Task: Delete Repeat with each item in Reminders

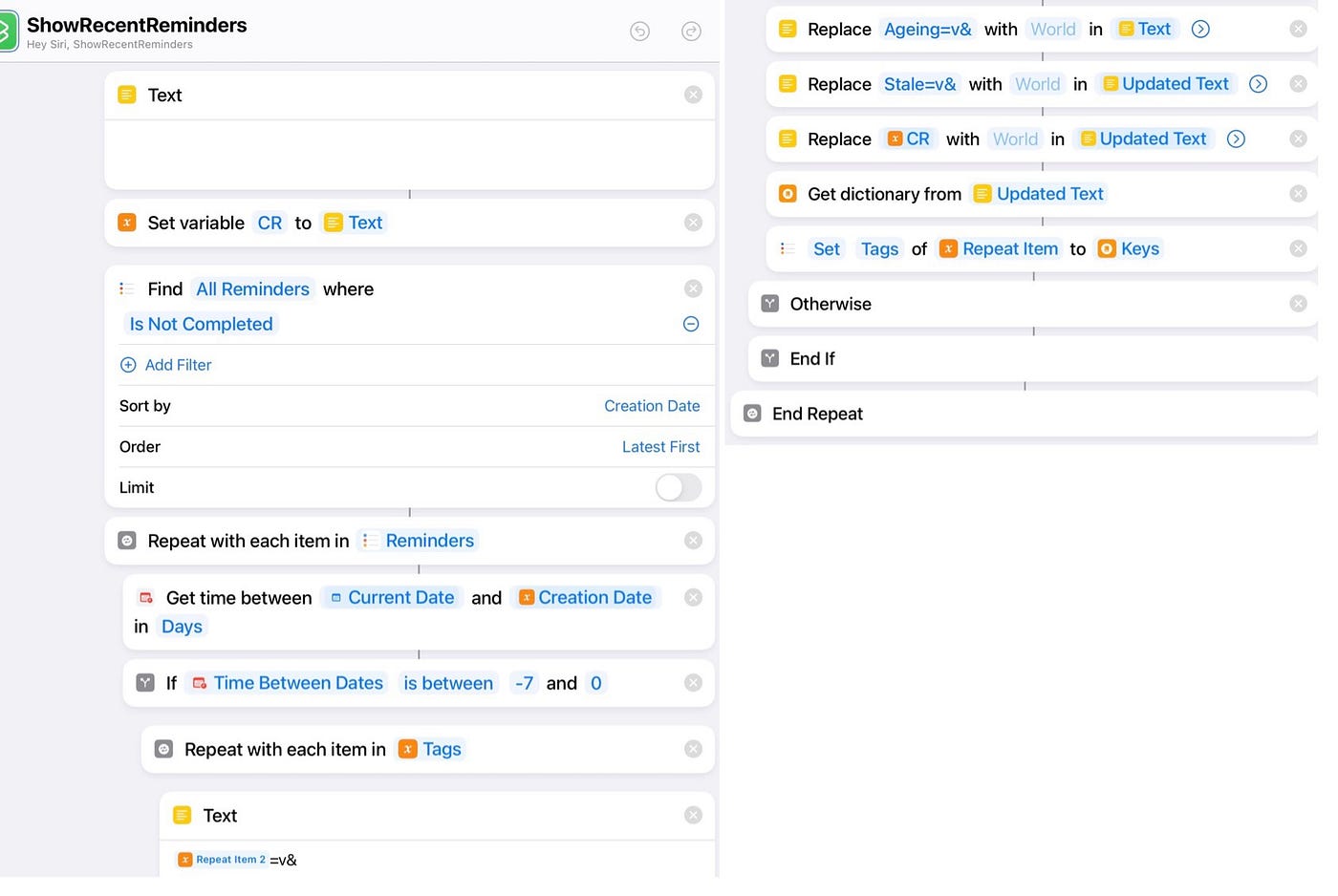Action: point(693,541)
